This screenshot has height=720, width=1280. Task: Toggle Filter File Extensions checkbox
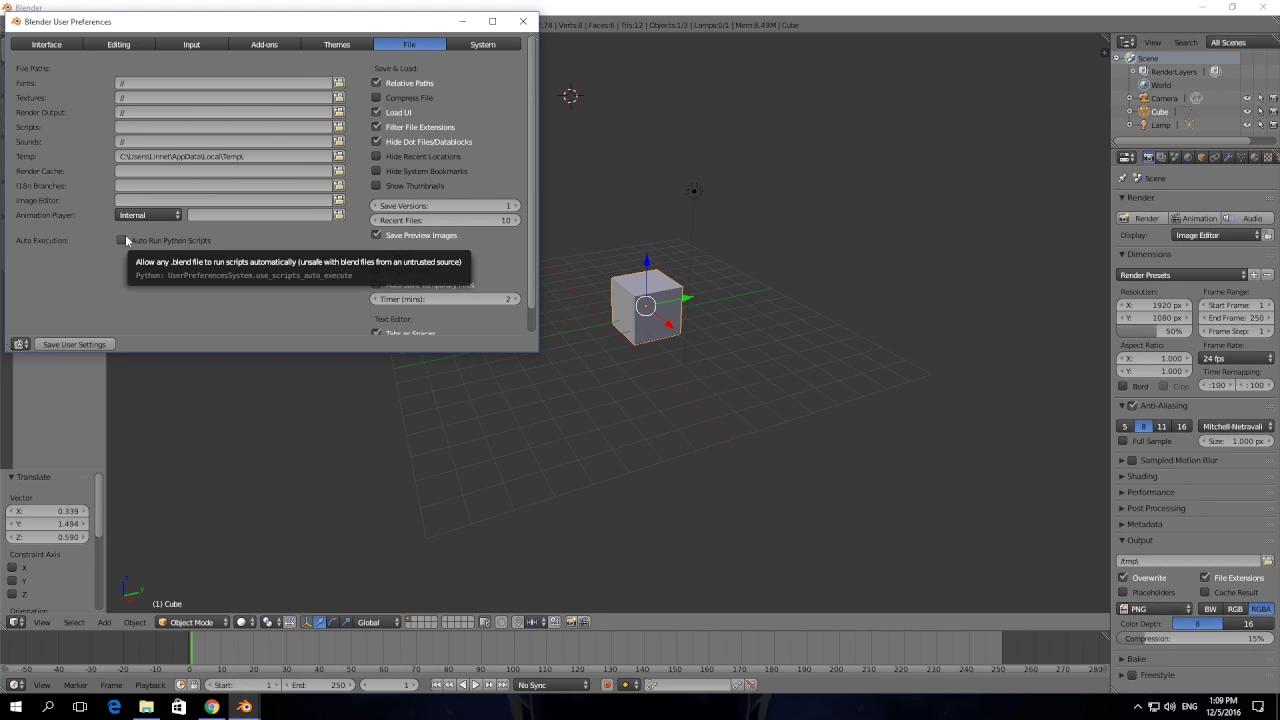377,127
